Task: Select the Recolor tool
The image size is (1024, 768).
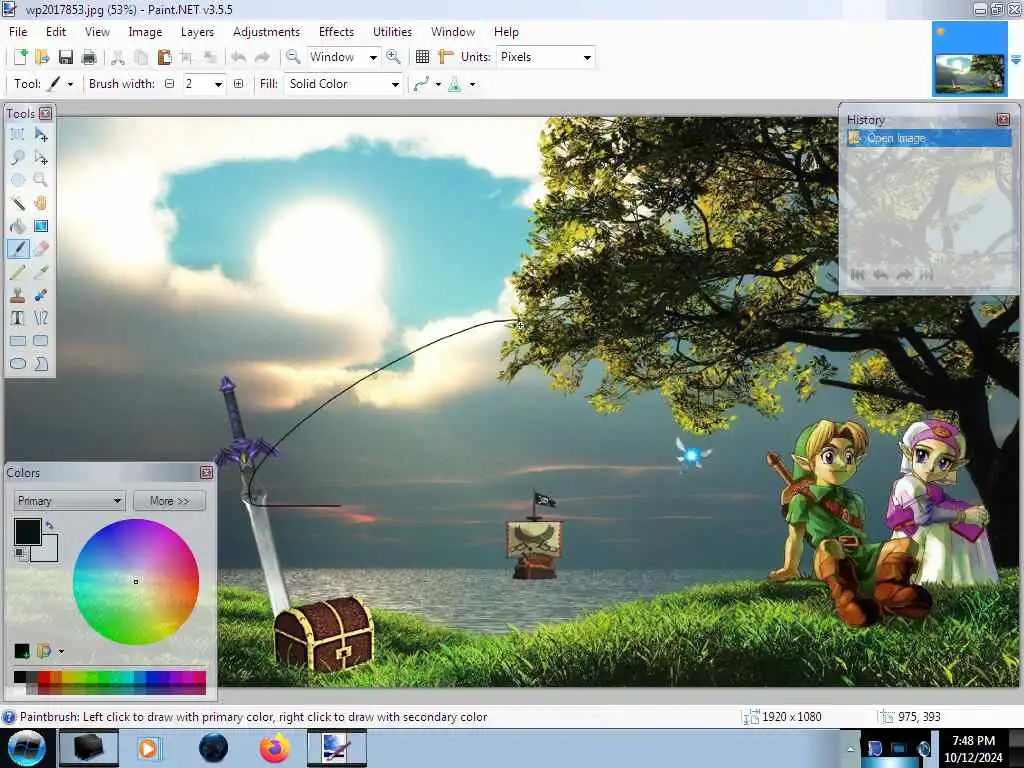Action: (x=40, y=295)
